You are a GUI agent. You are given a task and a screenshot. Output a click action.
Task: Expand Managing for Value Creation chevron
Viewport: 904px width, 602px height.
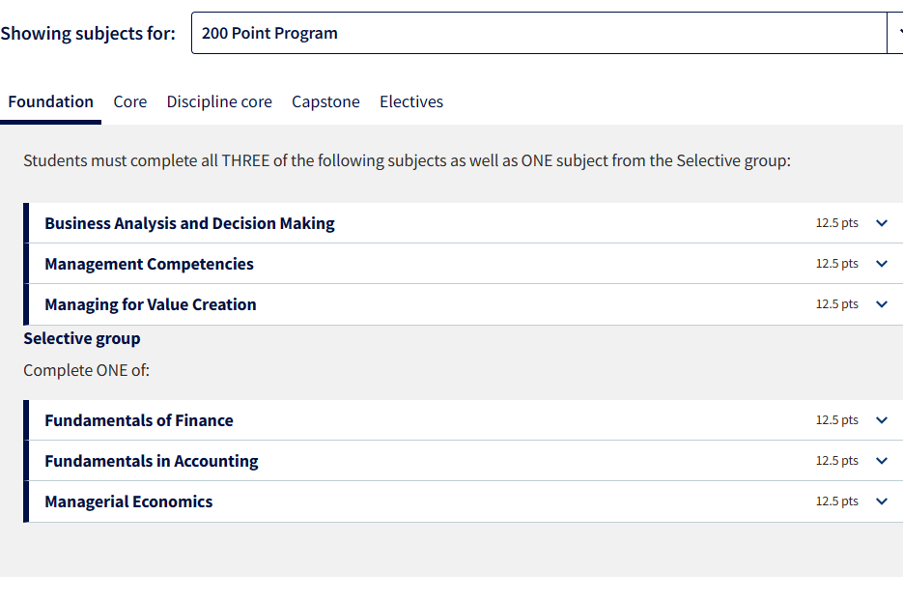click(x=881, y=304)
